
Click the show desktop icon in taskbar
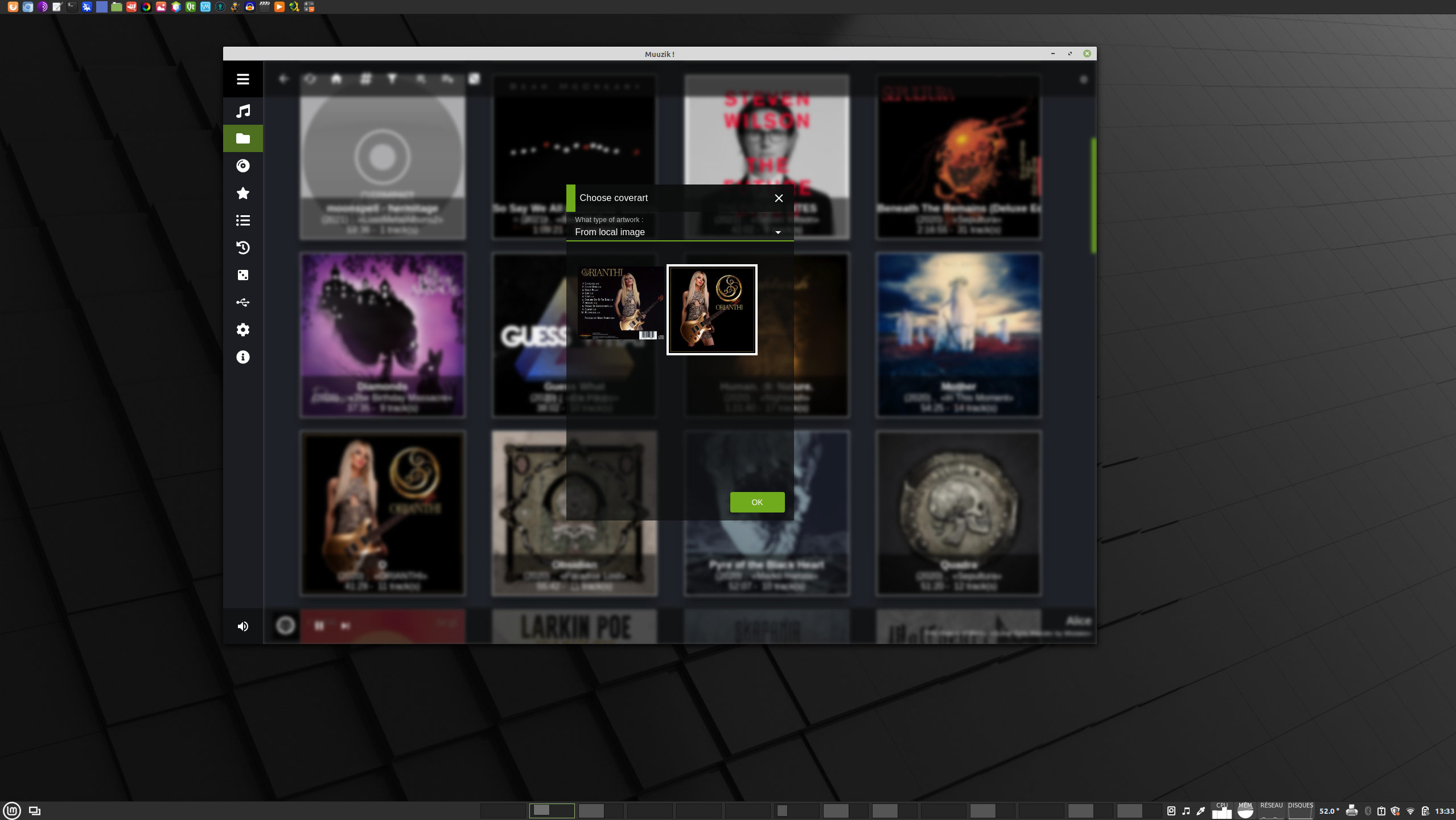[x=35, y=811]
